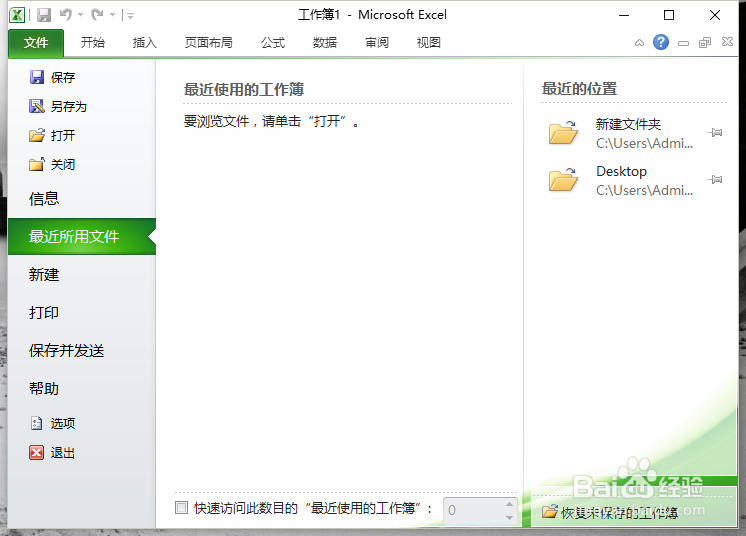Enable 快速访问此数目的 checkbox

(181, 508)
